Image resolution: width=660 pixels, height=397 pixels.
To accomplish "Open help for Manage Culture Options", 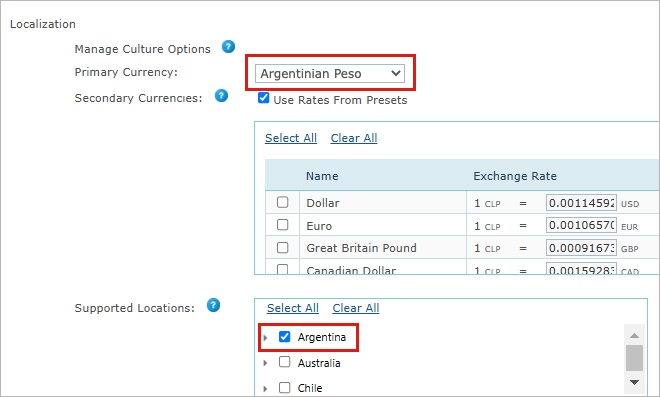I will (228, 47).
